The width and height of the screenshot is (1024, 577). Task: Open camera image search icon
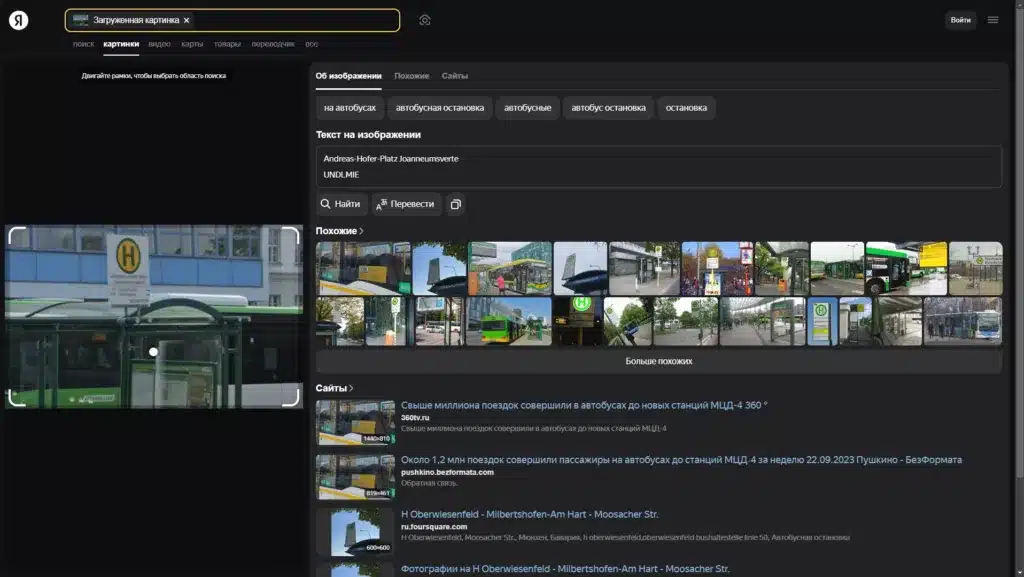(424, 20)
